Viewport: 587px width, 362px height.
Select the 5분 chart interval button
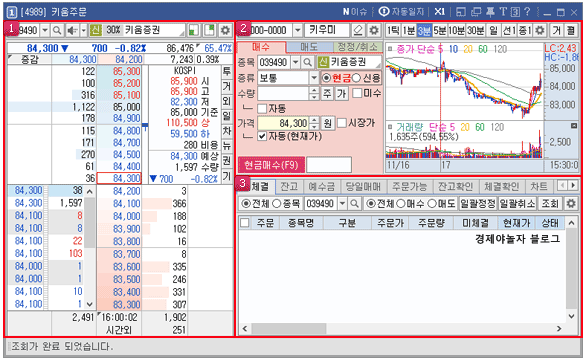coord(440,30)
